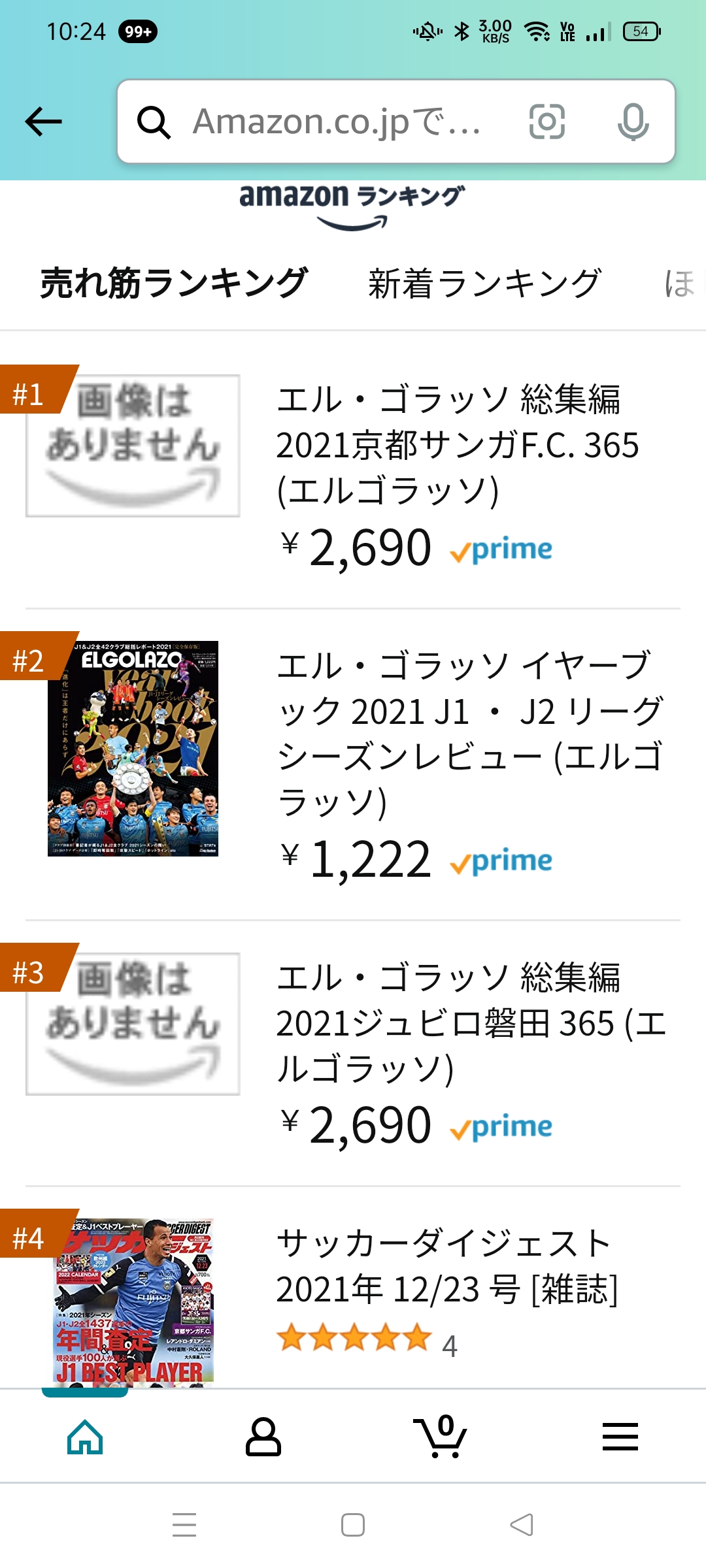Focus the Amazon.co.jp search field
This screenshot has width=706, height=1568.
click(x=337, y=122)
